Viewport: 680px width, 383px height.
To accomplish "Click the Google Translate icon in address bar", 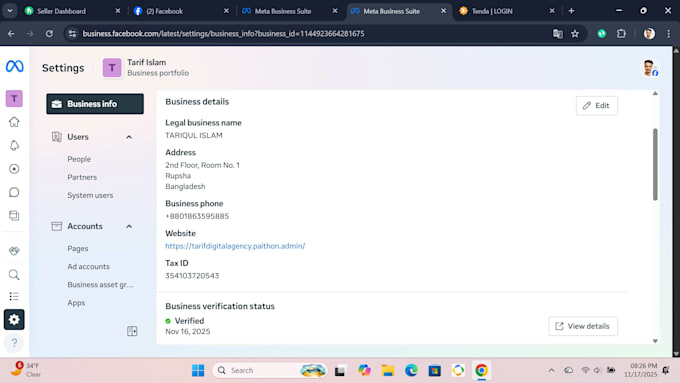I will tap(558, 33).
